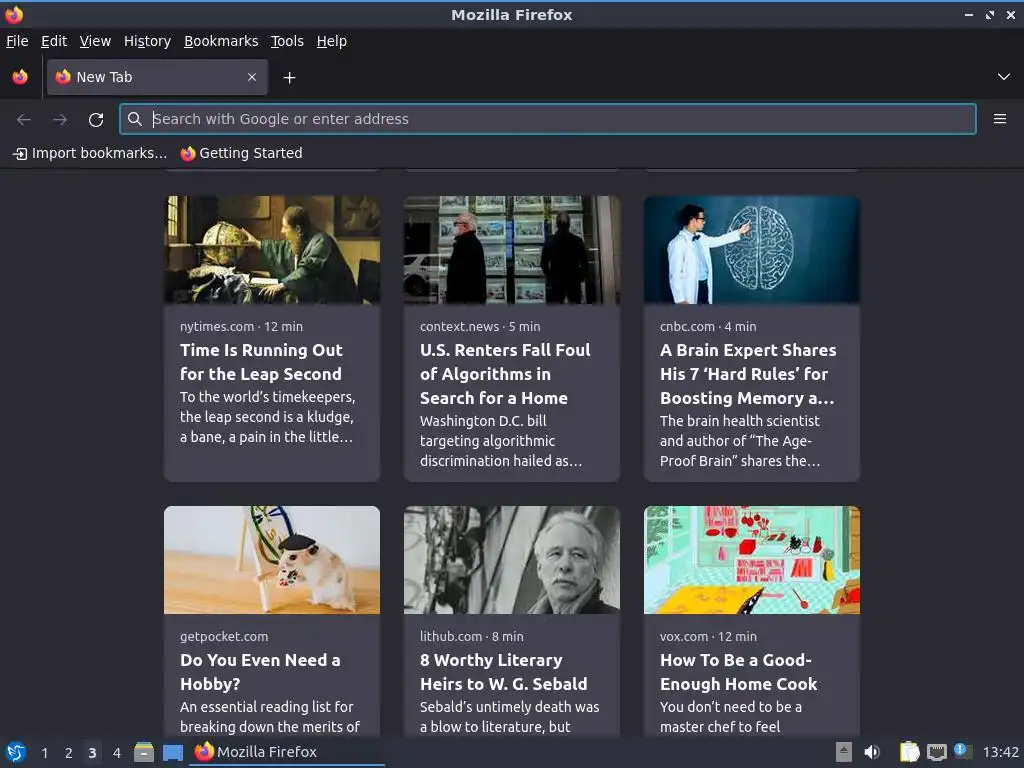Screen dimensions: 1024x768
Task: Read How To Be a Good-Enough Home Cook
Action: coord(739,672)
